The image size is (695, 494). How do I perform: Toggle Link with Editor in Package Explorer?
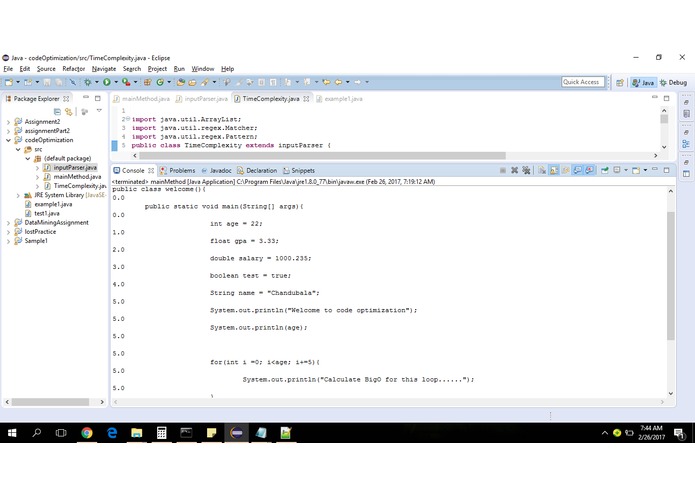[68, 112]
